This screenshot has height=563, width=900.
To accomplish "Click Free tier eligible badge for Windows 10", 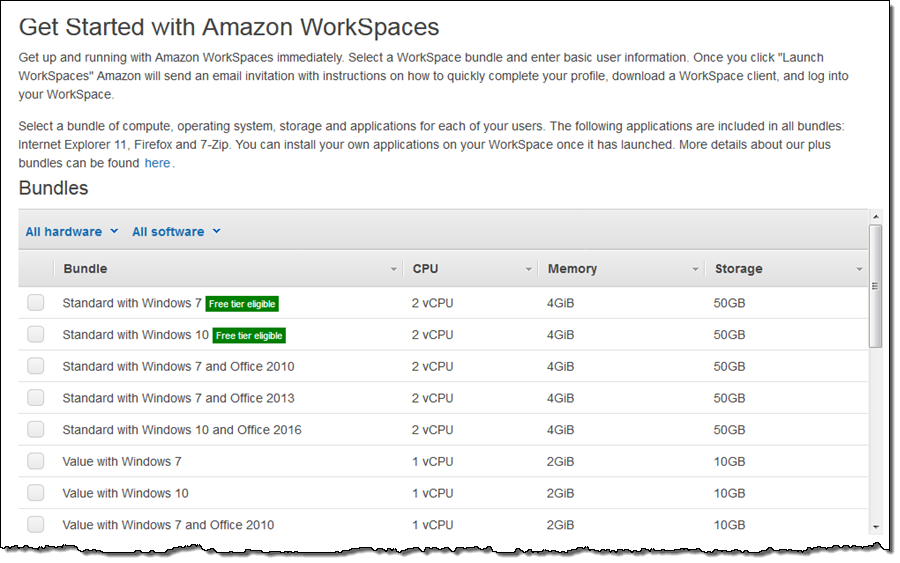I will click(x=249, y=336).
